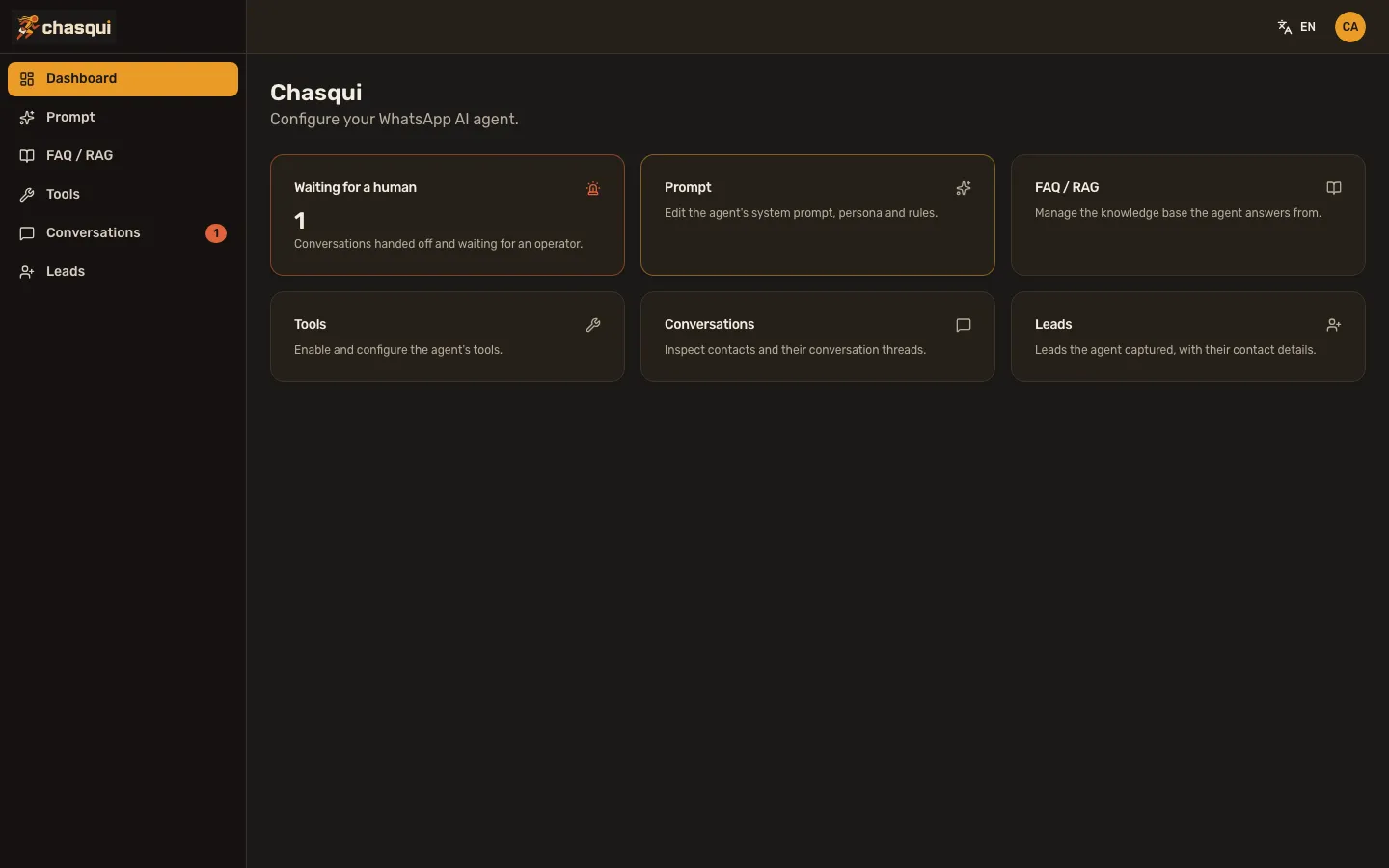Click the Tools wrench icon in sidebar
Screen dimensions: 1389x868
click(x=27, y=195)
